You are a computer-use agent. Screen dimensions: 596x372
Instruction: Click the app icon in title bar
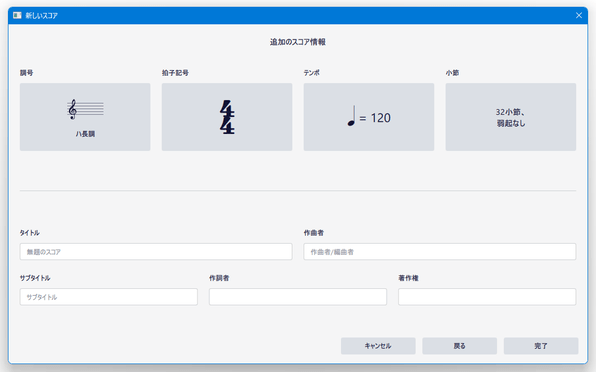pos(17,15)
